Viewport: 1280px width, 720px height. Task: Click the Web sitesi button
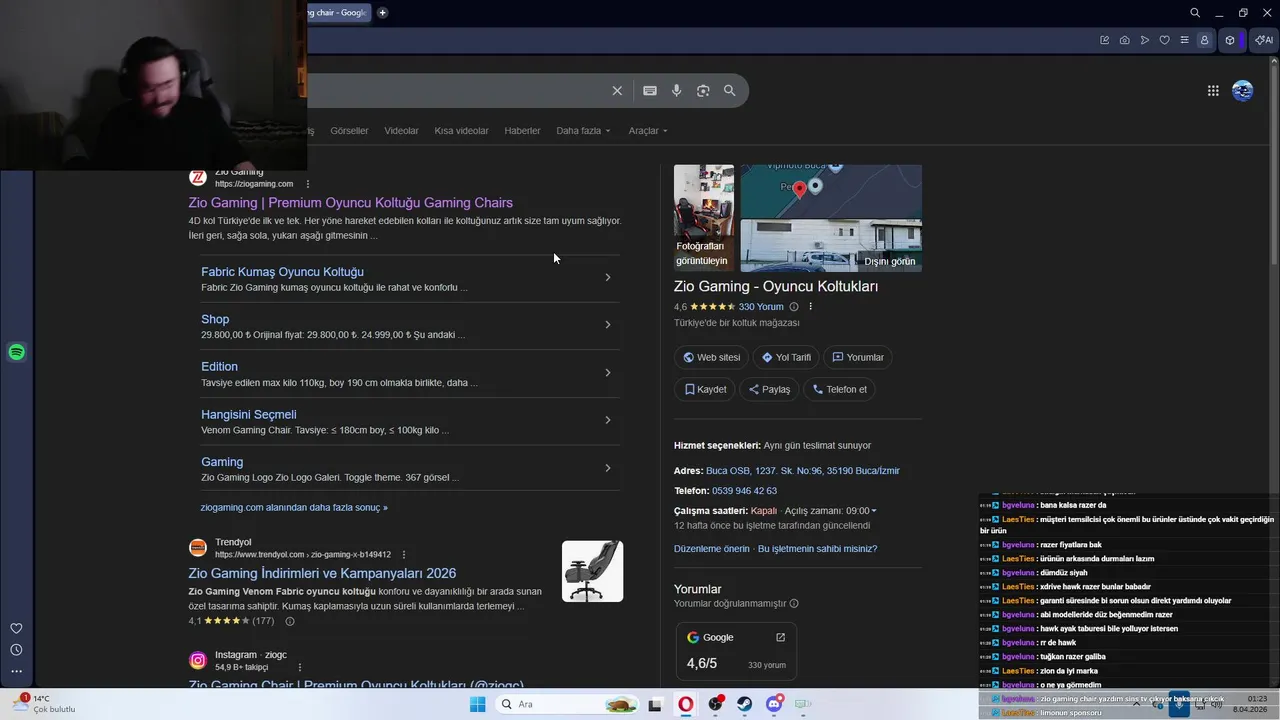712,357
